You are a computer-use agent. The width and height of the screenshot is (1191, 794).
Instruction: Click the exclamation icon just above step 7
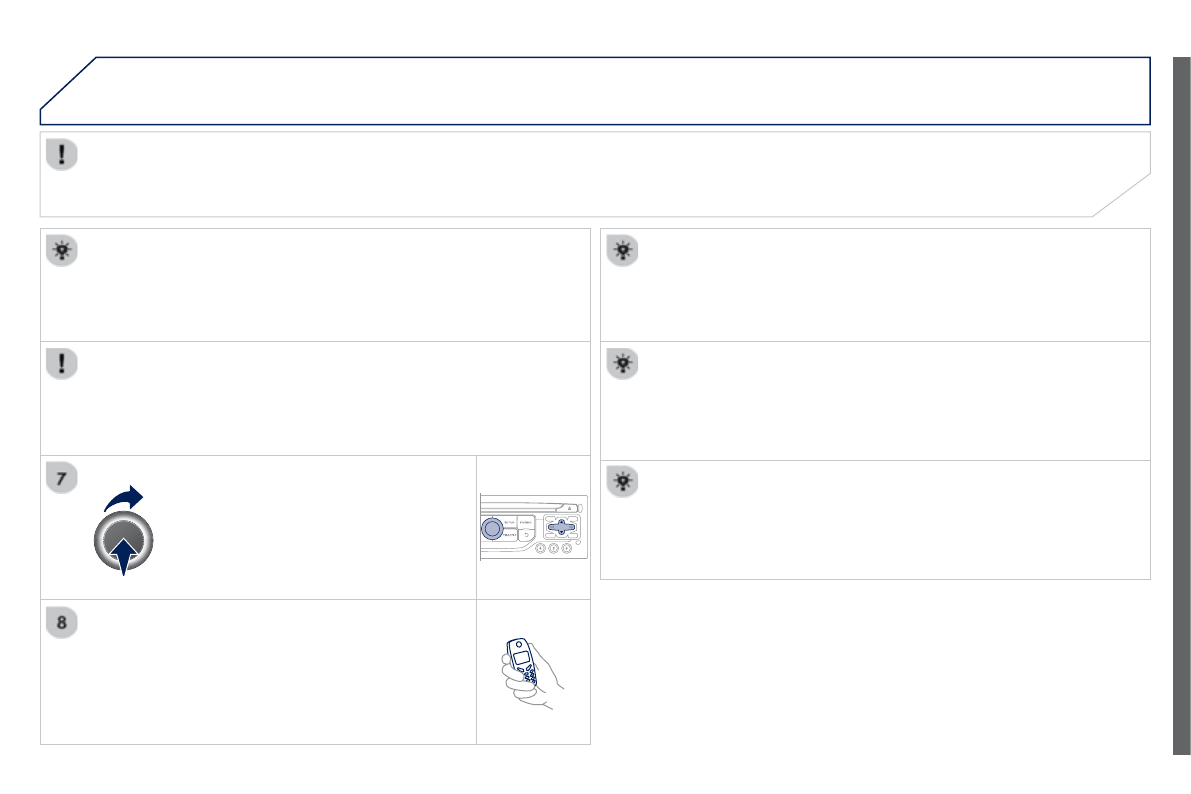[x=61, y=364]
